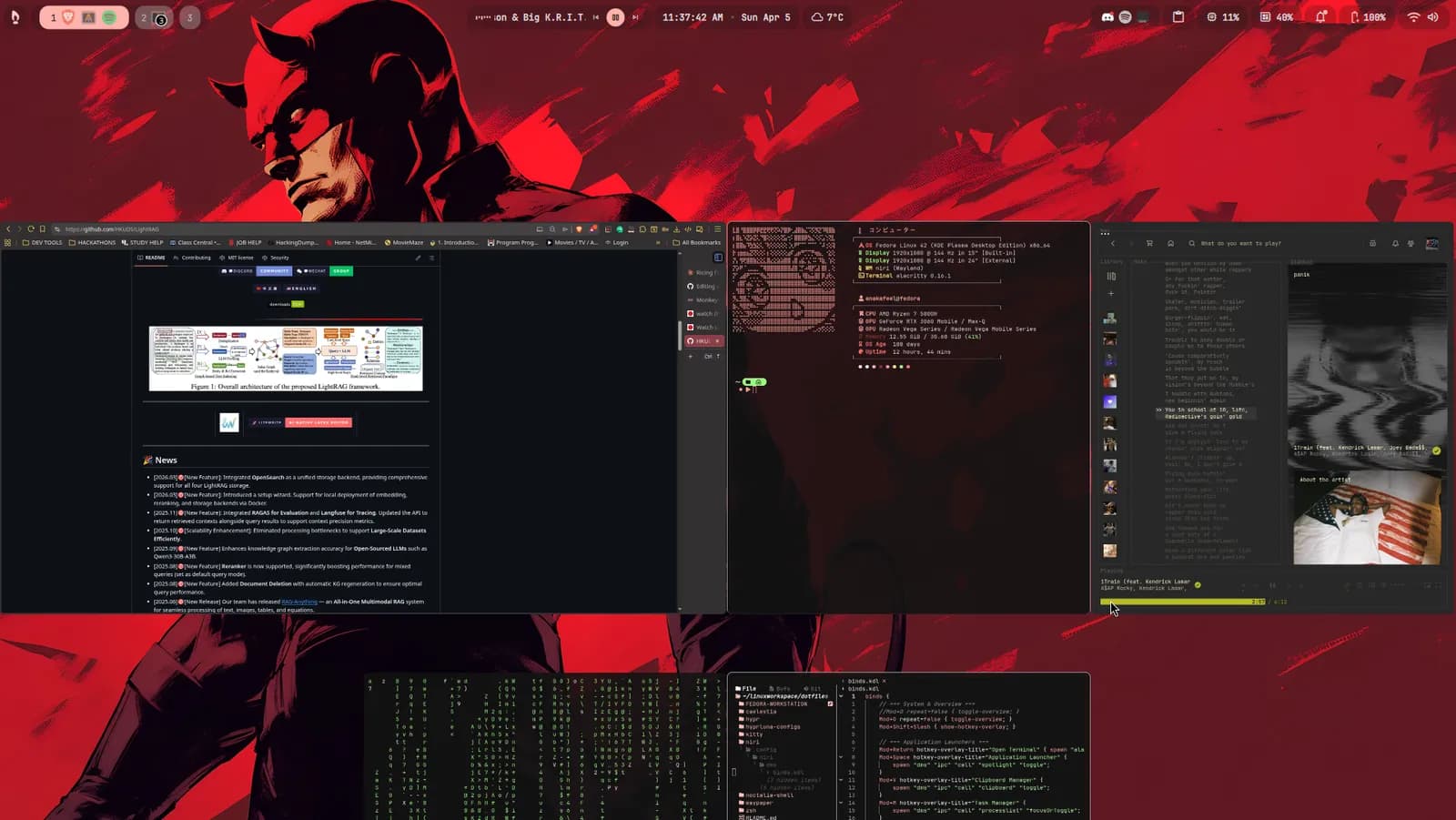Click the plus icon in Spotify library

coord(1110,293)
